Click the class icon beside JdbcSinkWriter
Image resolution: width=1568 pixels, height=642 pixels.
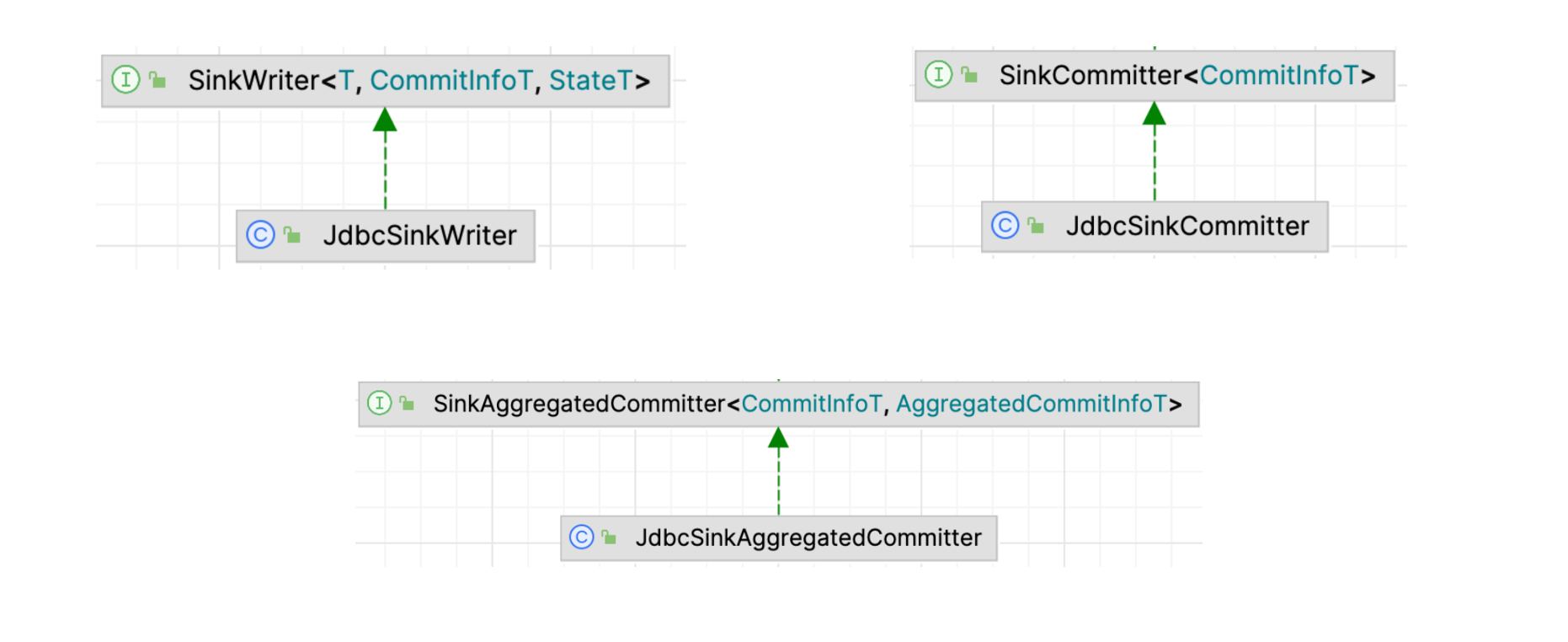[x=260, y=234]
